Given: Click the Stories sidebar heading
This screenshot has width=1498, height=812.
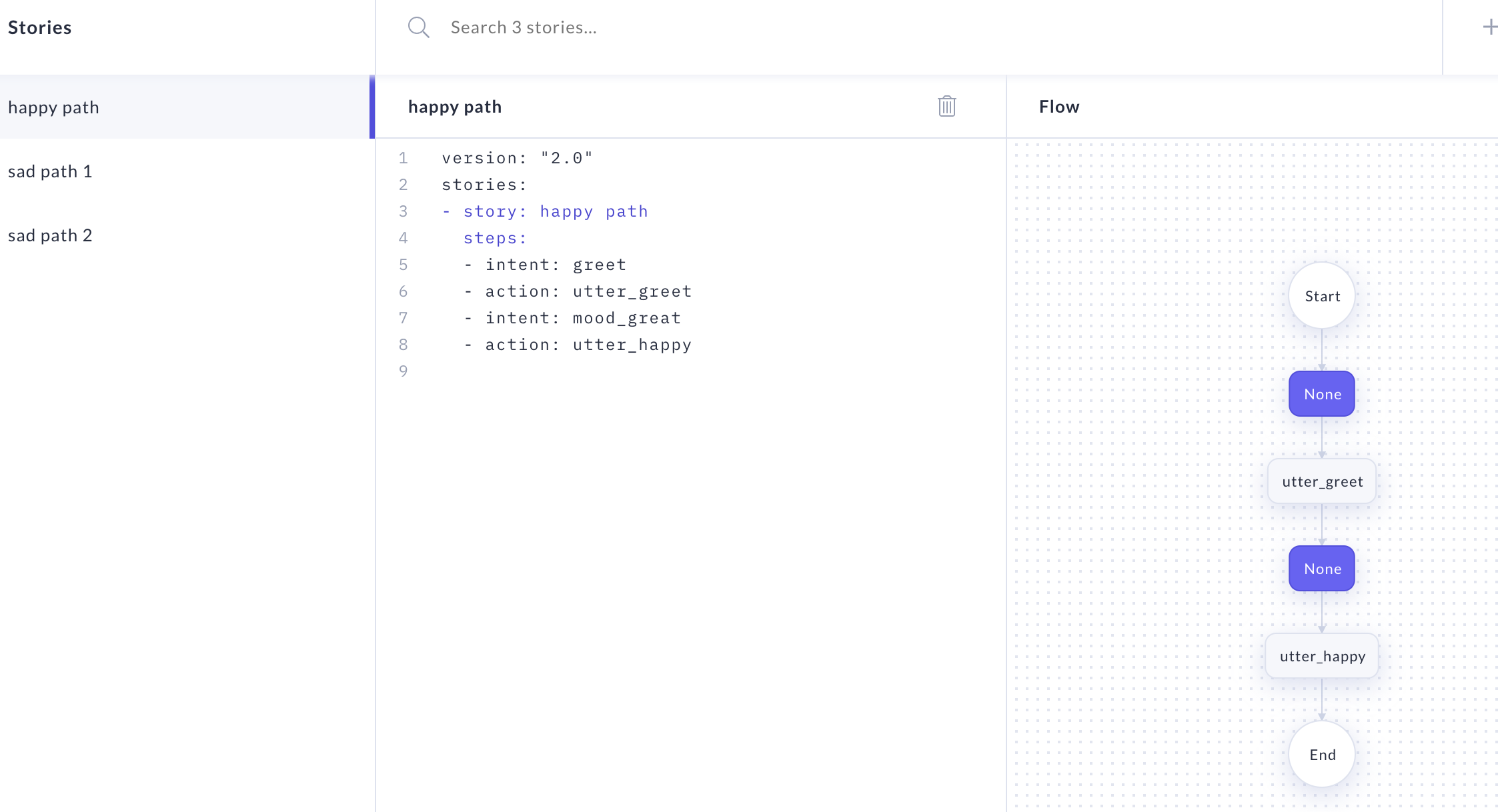Looking at the screenshot, I should click(x=39, y=27).
